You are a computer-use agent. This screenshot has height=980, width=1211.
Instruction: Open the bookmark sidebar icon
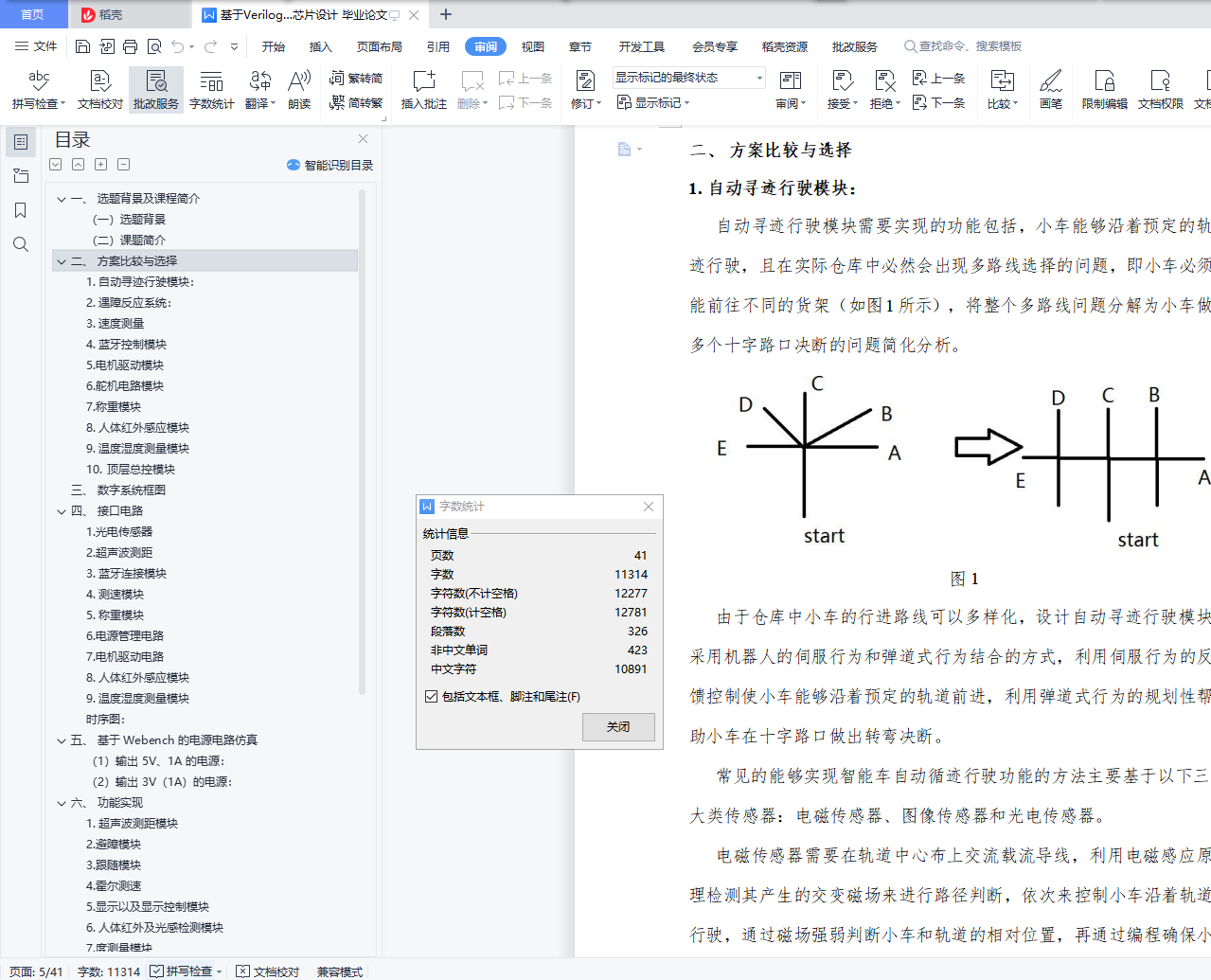tap(20, 210)
